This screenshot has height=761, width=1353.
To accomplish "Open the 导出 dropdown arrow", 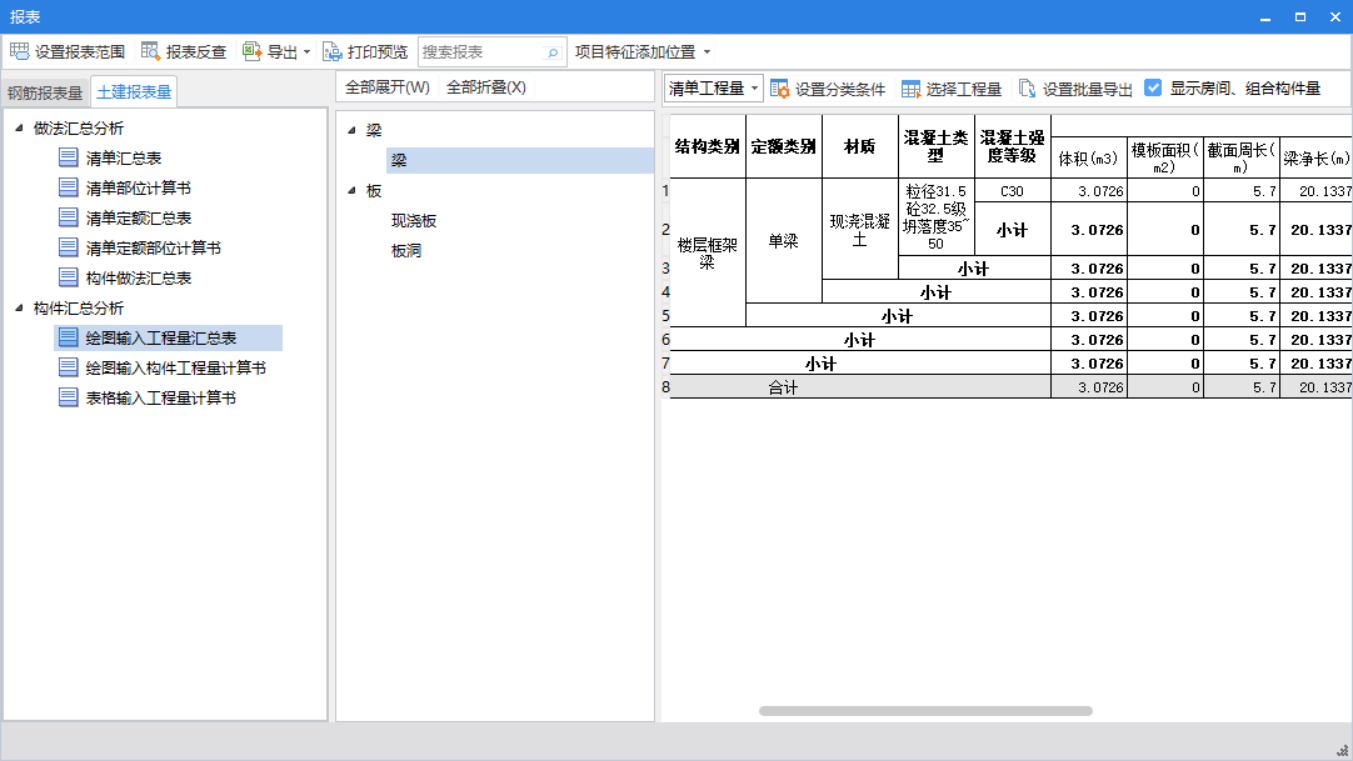I will coord(307,52).
